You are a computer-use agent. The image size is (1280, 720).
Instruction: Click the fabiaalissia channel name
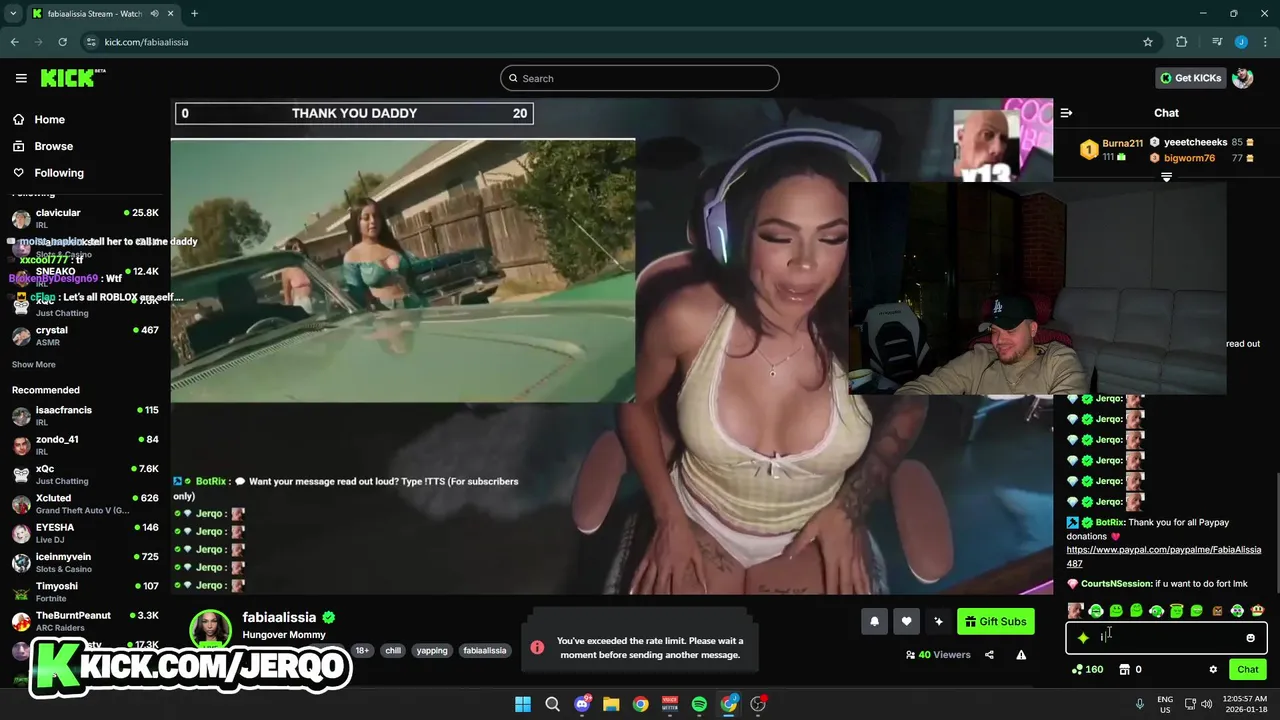[279, 617]
